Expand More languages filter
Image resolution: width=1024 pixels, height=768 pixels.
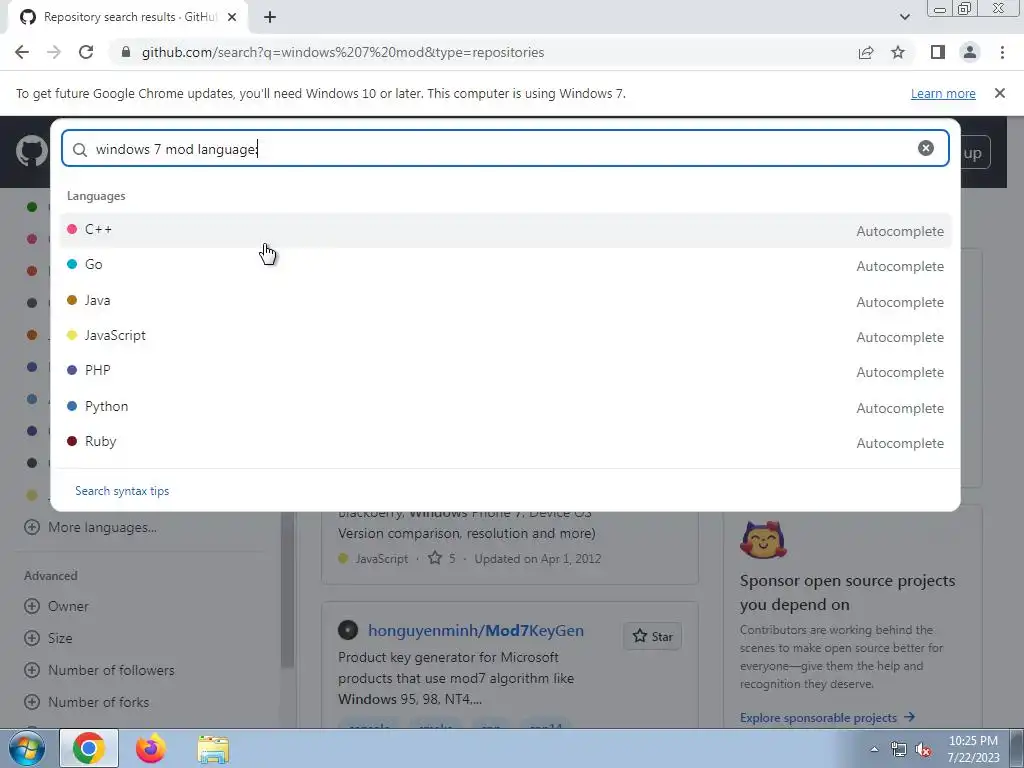[90, 527]
